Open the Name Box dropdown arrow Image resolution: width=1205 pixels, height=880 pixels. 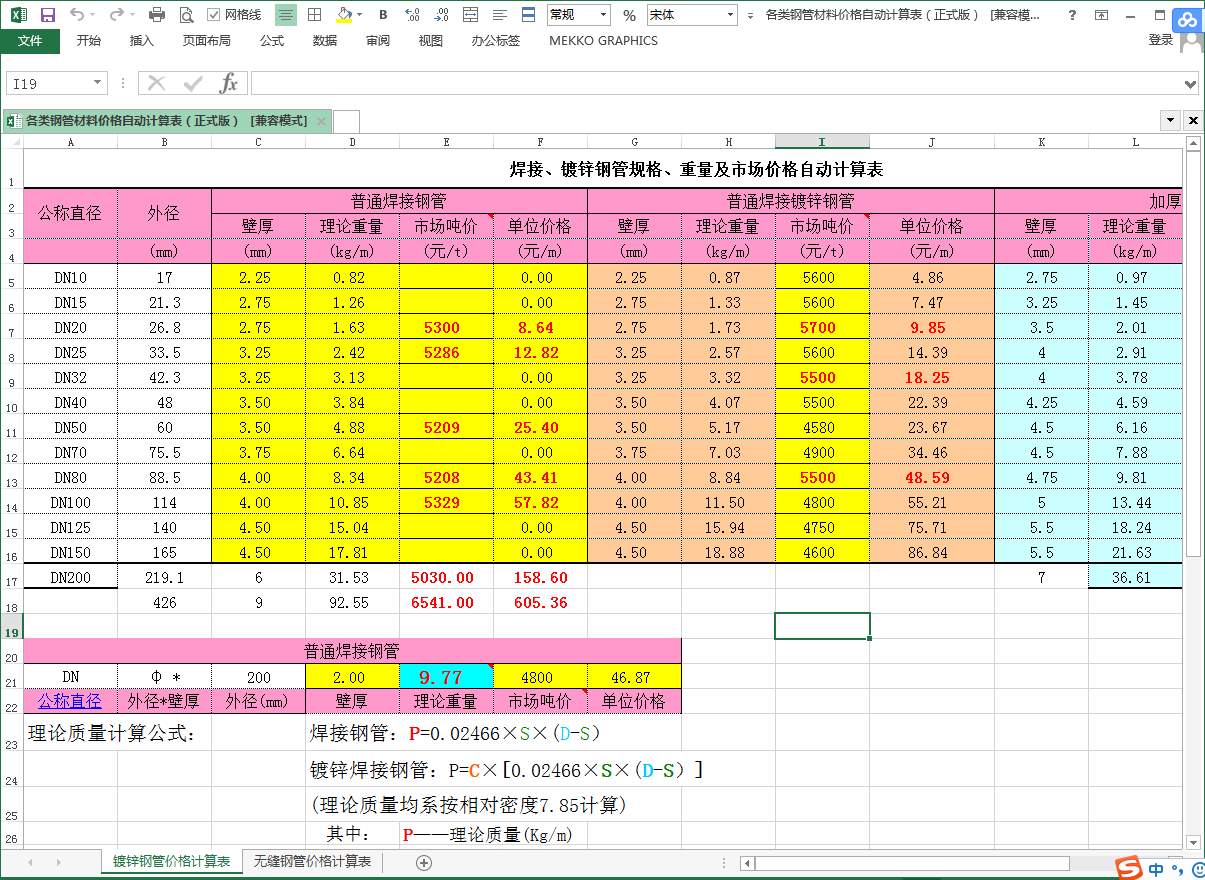[x=97, y=84]
